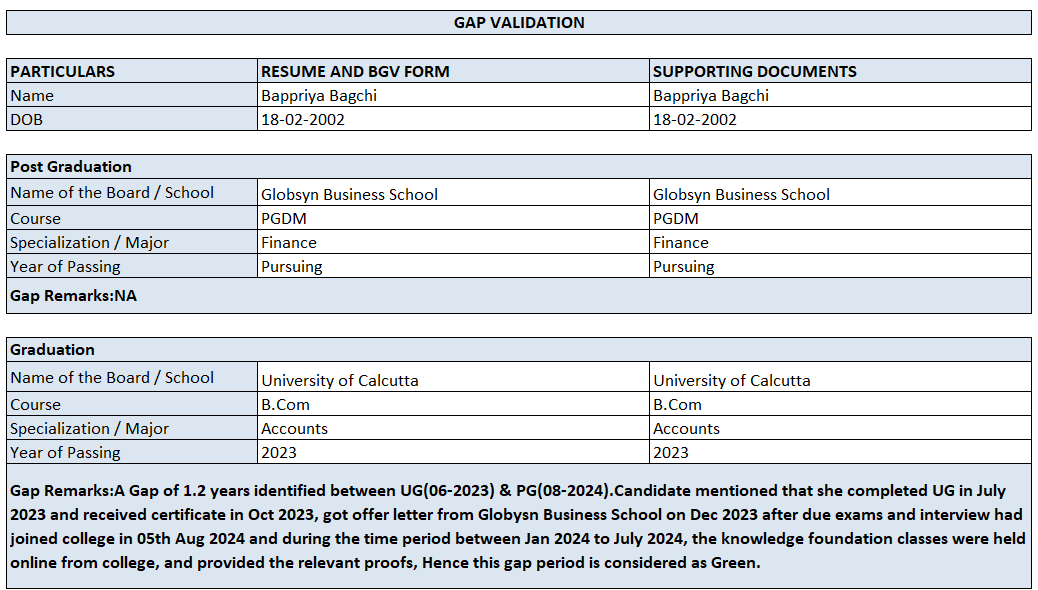Click the 1.2 years gap remarks paragraph
Screen dimensions: 1038x590
pos(518,526)
